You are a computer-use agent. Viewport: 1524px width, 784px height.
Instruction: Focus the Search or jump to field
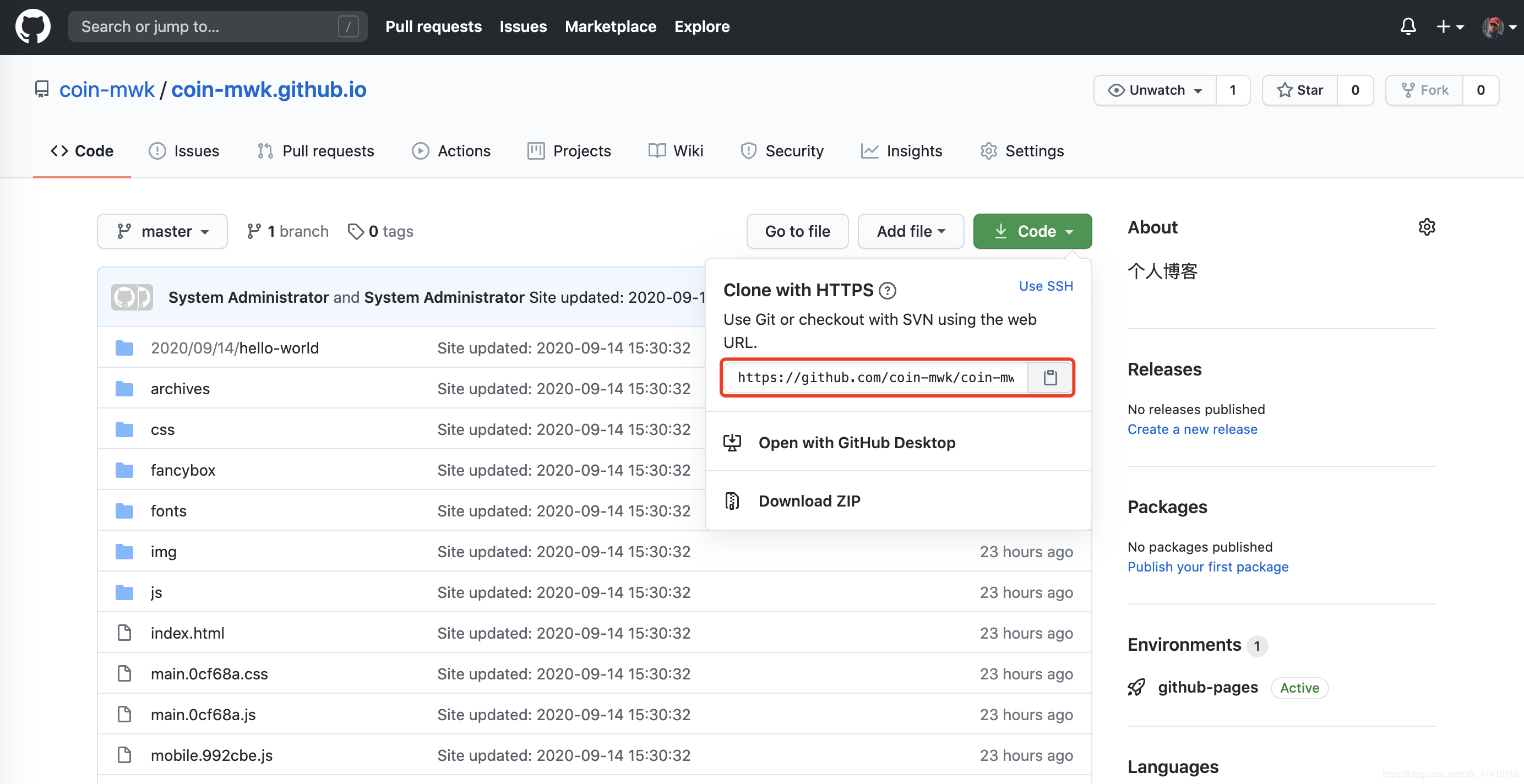point(217,26)
